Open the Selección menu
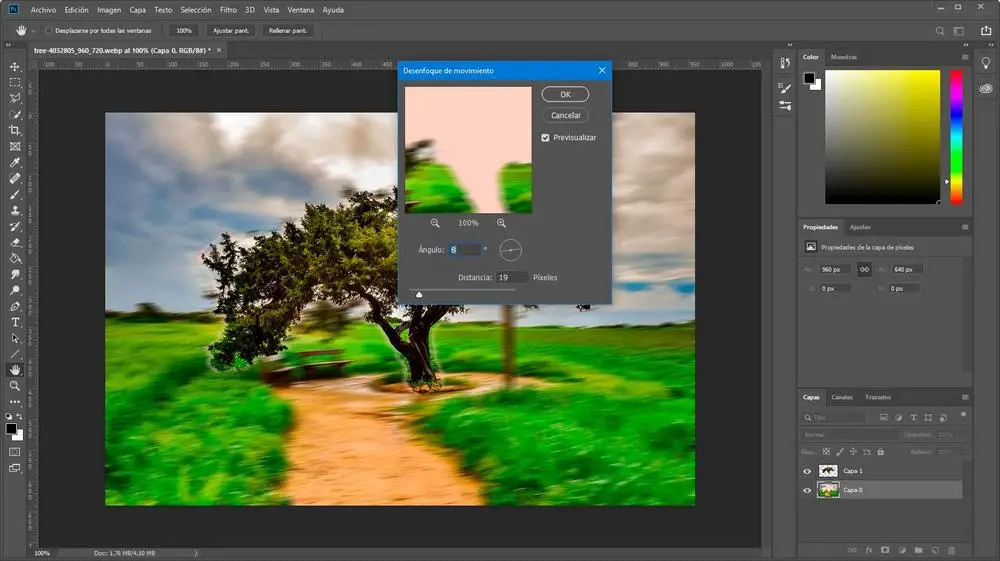This screenshot has width=1000, height=561. [196, 10]
